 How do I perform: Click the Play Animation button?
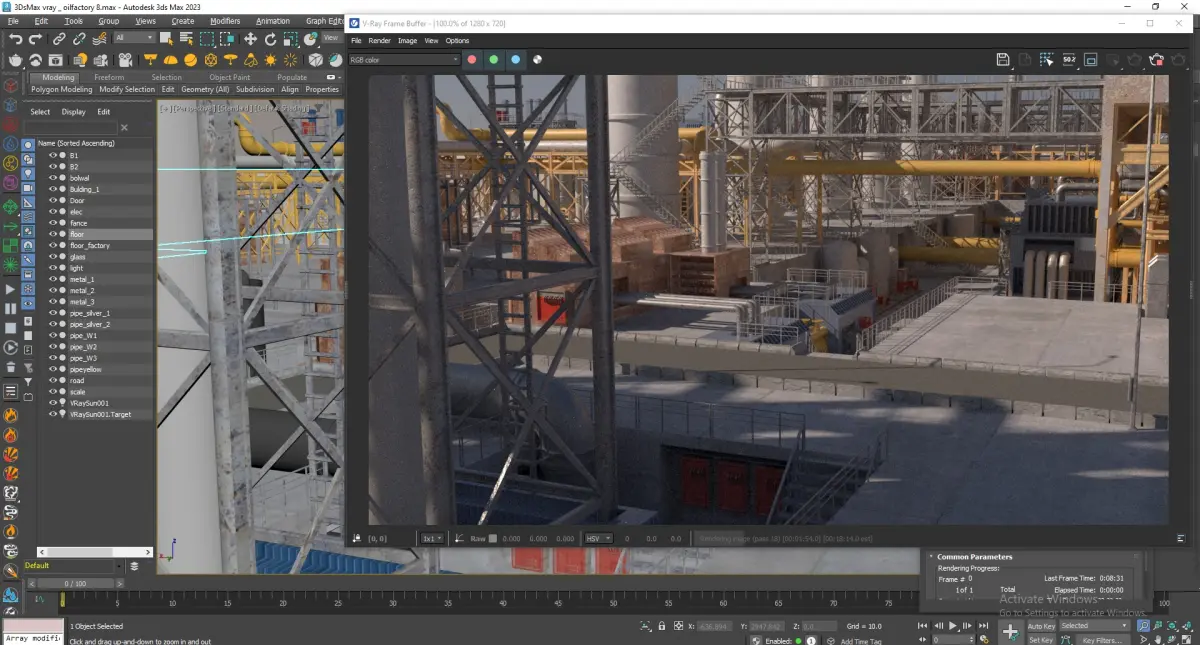pyautogui.click(x=953, y=626)
